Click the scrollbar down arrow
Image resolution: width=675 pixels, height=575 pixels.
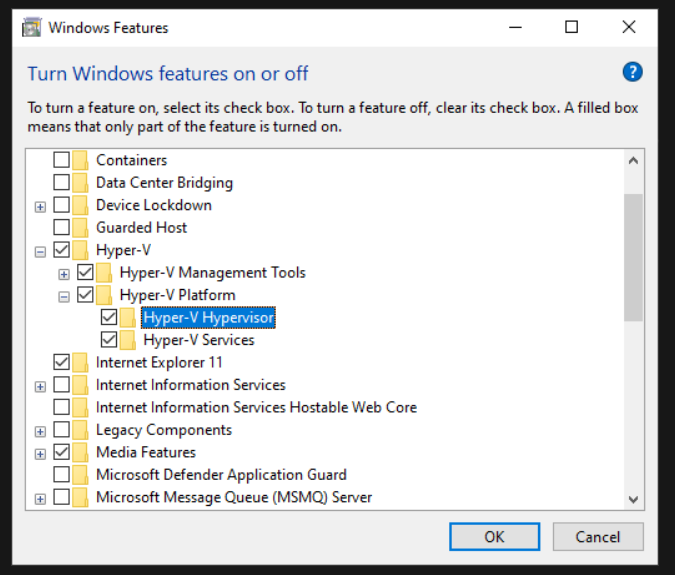click(633, 499)
